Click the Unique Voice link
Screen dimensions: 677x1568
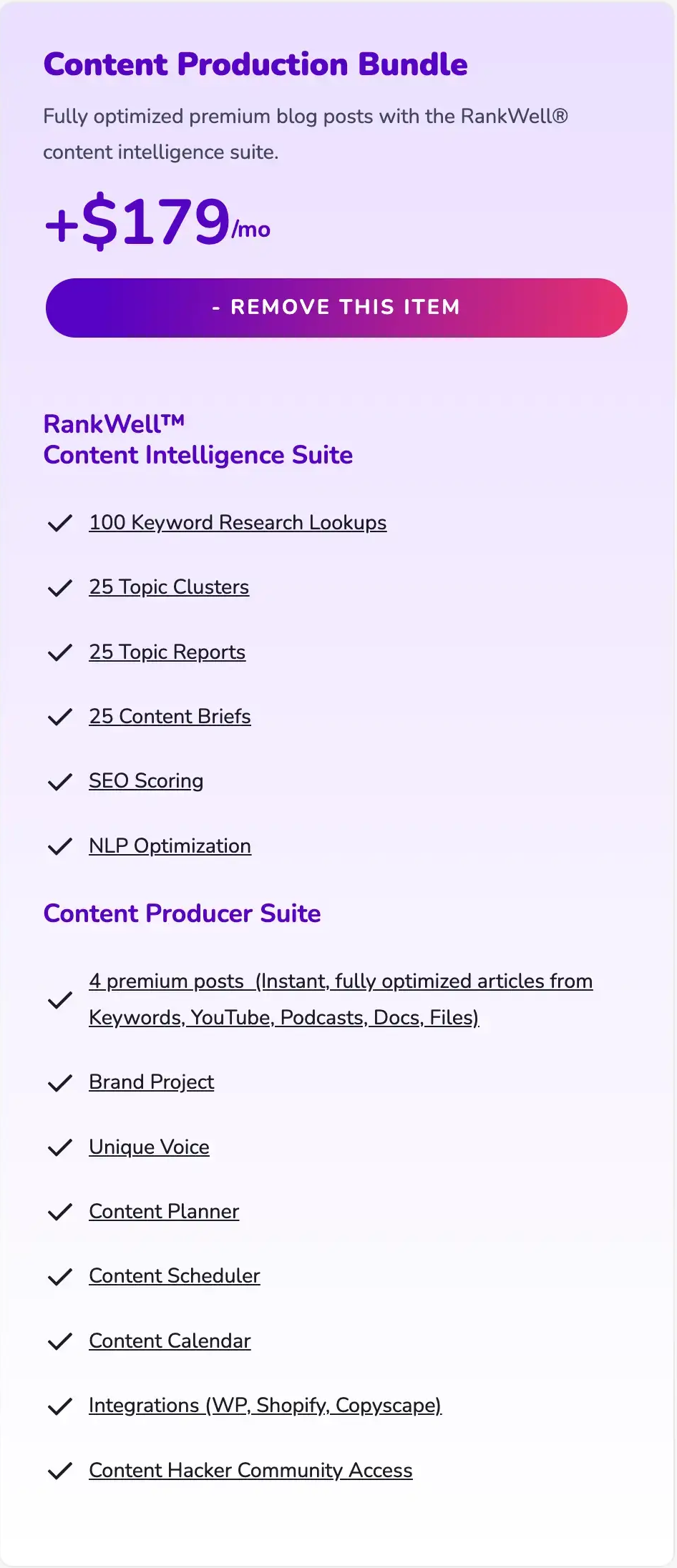click(x=149, y=1147)
